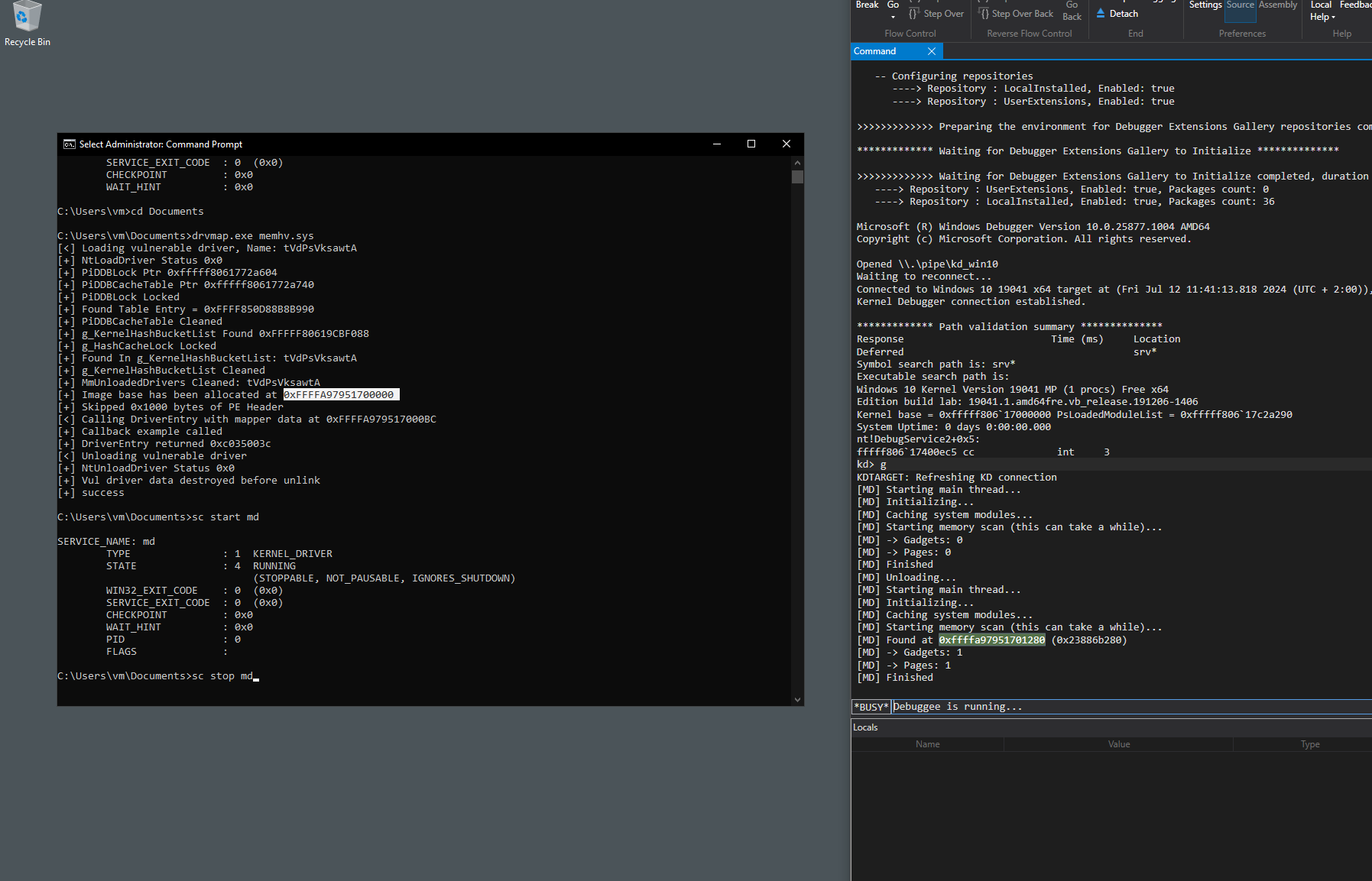
Task: Click 'KDTARGET: Refreshing KD connection' line
Action: tap(957, 478)
